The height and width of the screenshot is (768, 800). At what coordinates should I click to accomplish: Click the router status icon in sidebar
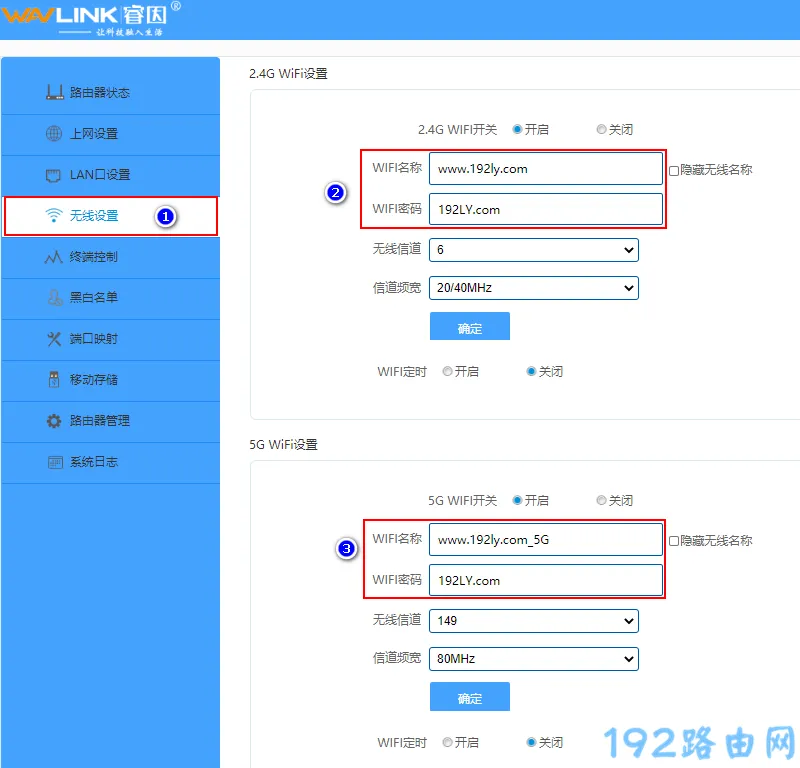[54, 93]
